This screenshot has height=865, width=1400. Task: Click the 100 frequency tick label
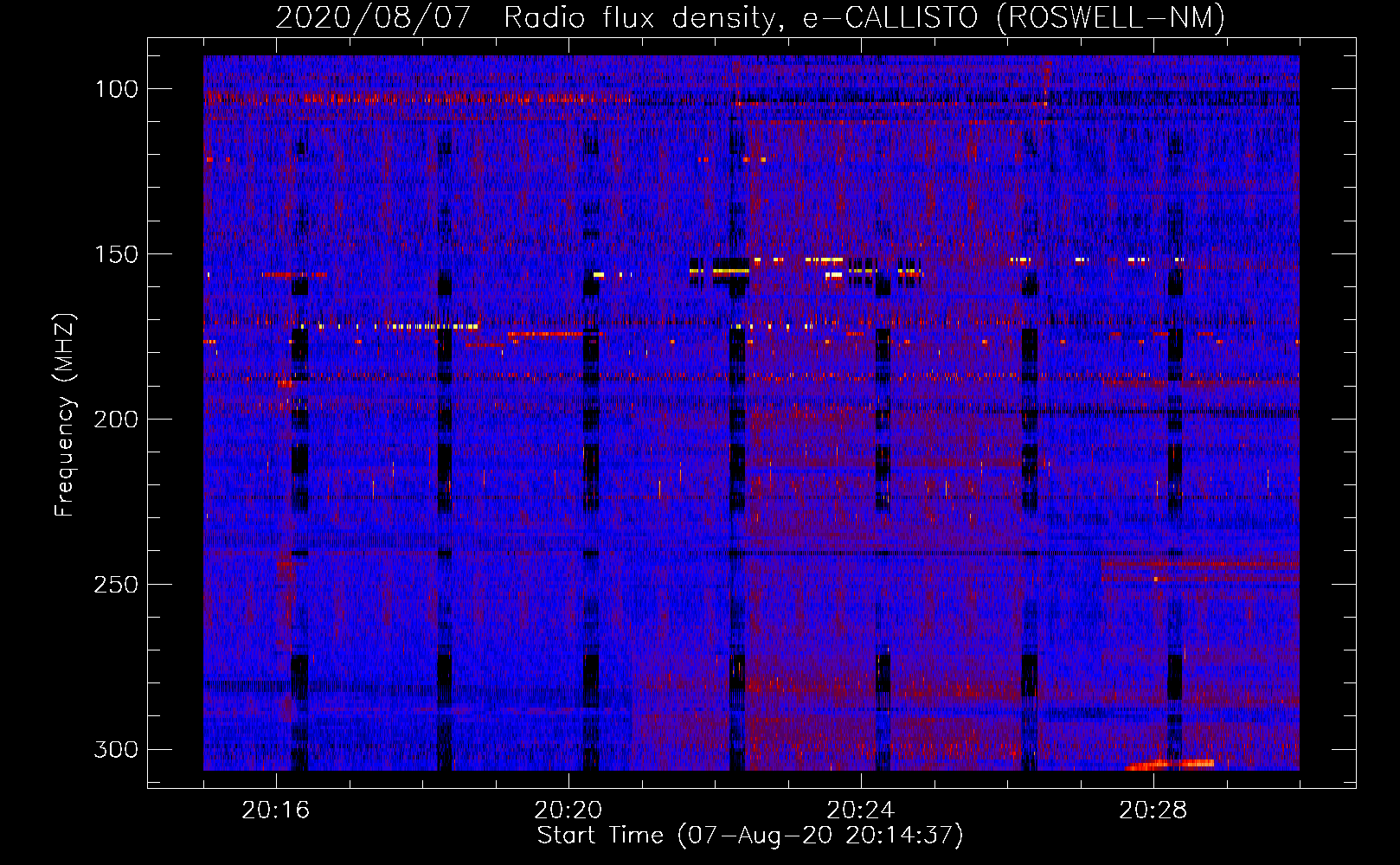tap(116, 89)
